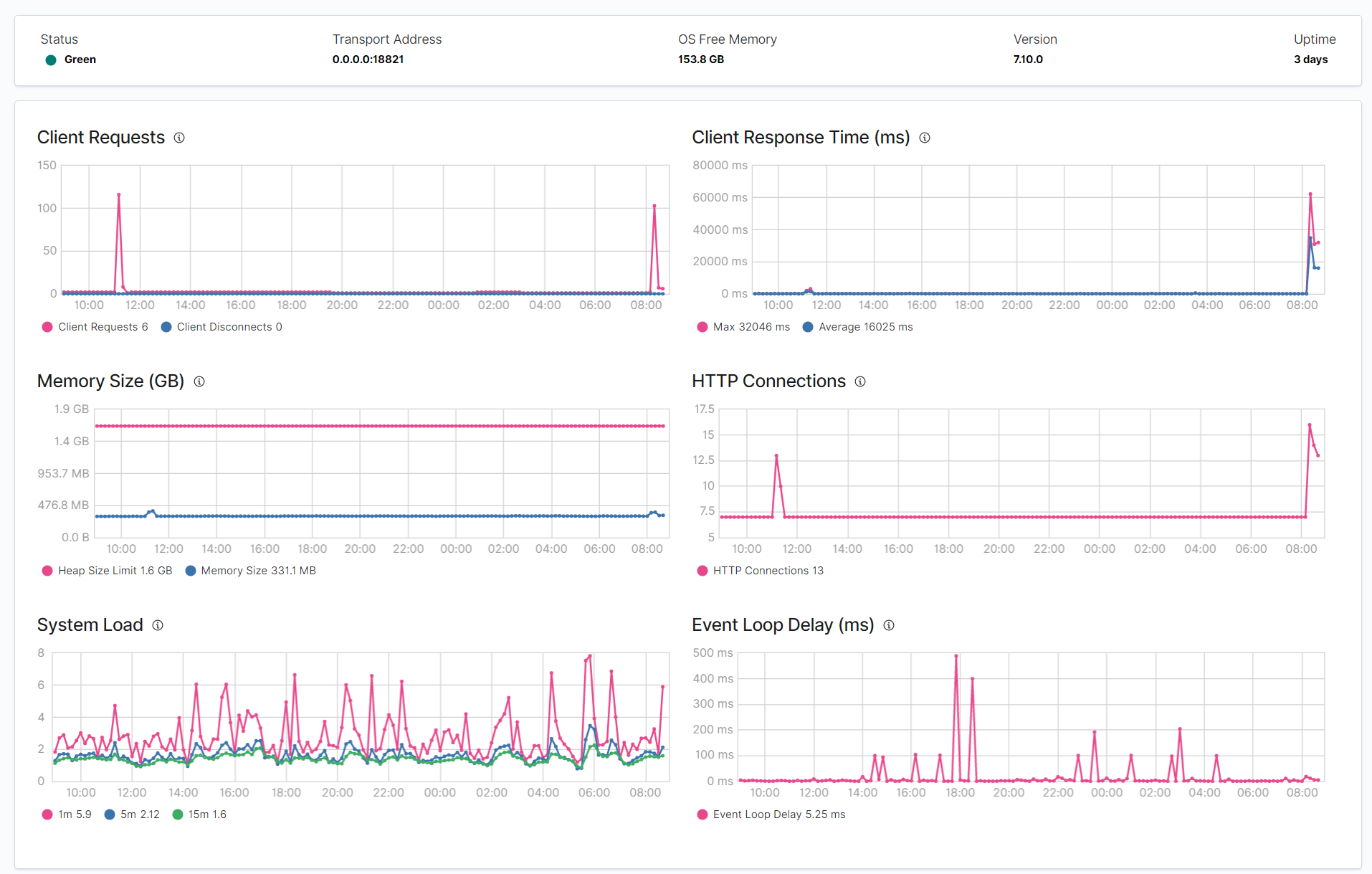The width and height of the screenshot is (1372, 874).
Task: Click info icon next to Client Requests
Action: coord(179,138)
